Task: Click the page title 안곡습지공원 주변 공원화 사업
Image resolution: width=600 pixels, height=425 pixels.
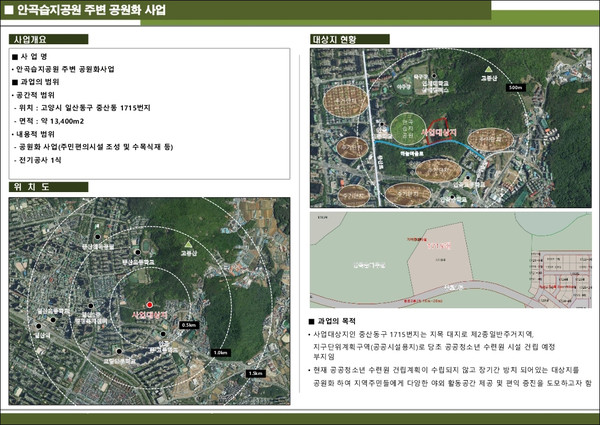Action: [91, 10]
